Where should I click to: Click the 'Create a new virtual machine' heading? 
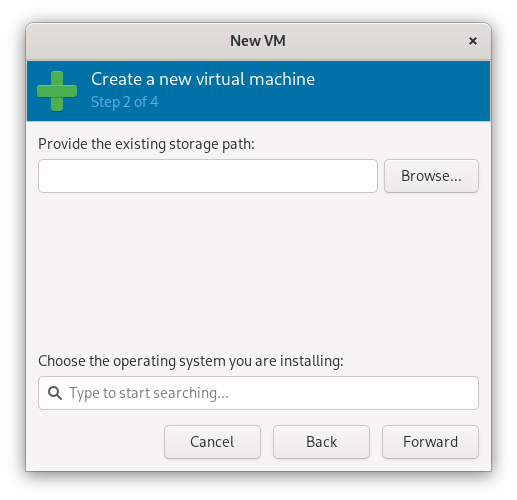pos(203,79)
